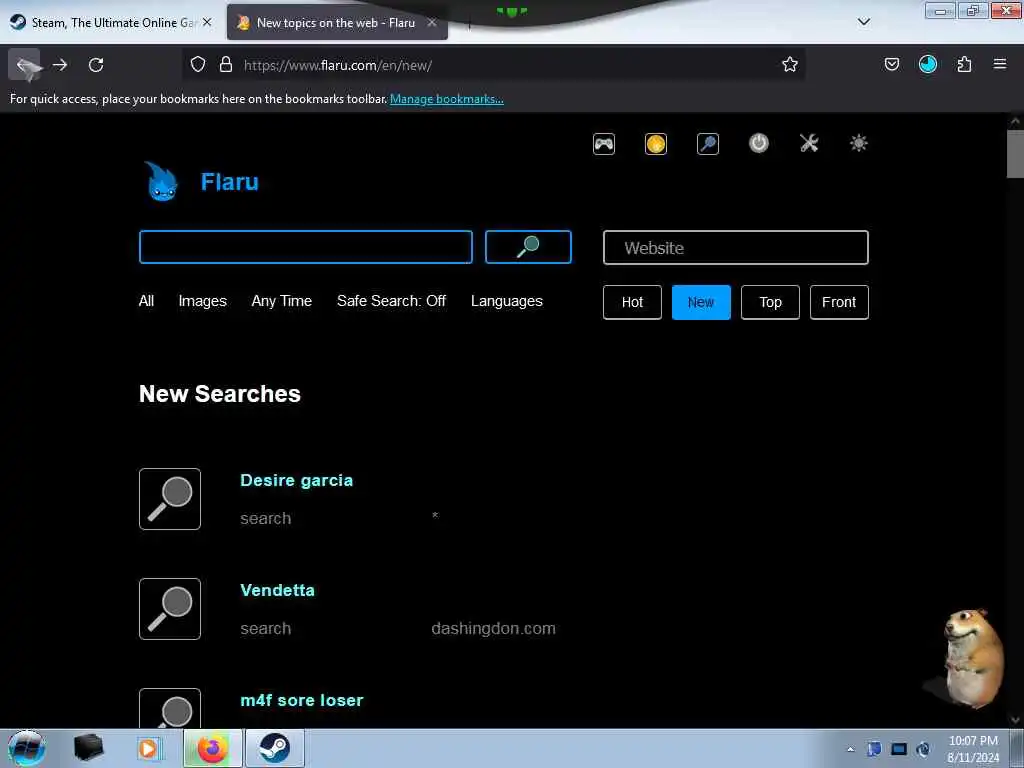Open the black box app in taskbar
This screenshot has width=1024, height=768.
pos(89,748)
